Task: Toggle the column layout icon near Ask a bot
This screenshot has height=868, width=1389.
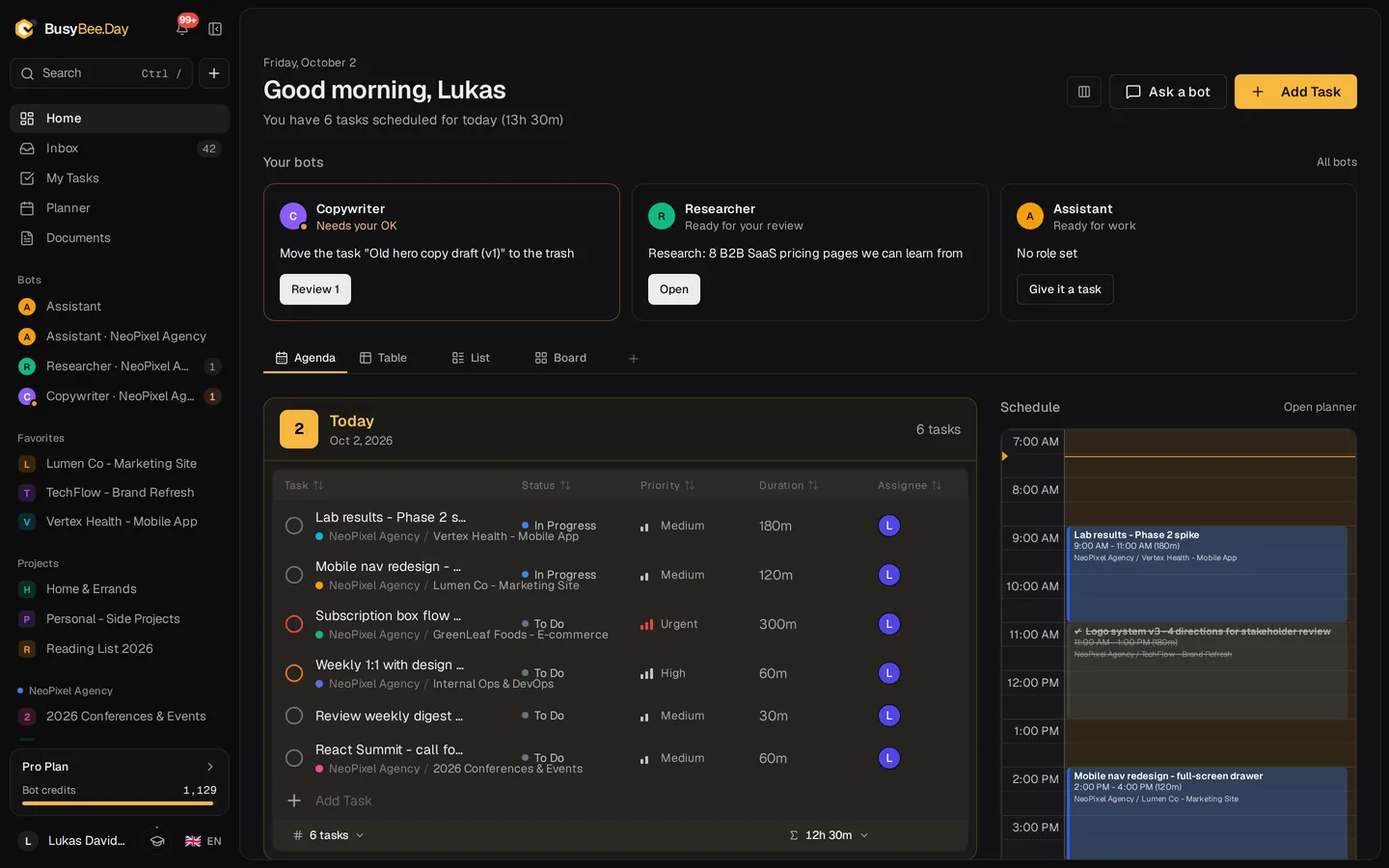Action: coord(1084,92)
